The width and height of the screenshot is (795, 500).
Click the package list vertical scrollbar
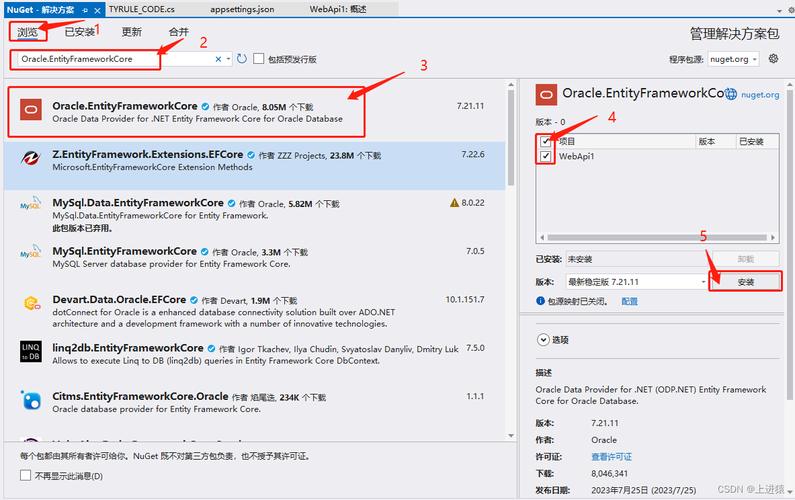tap(511, 137)
